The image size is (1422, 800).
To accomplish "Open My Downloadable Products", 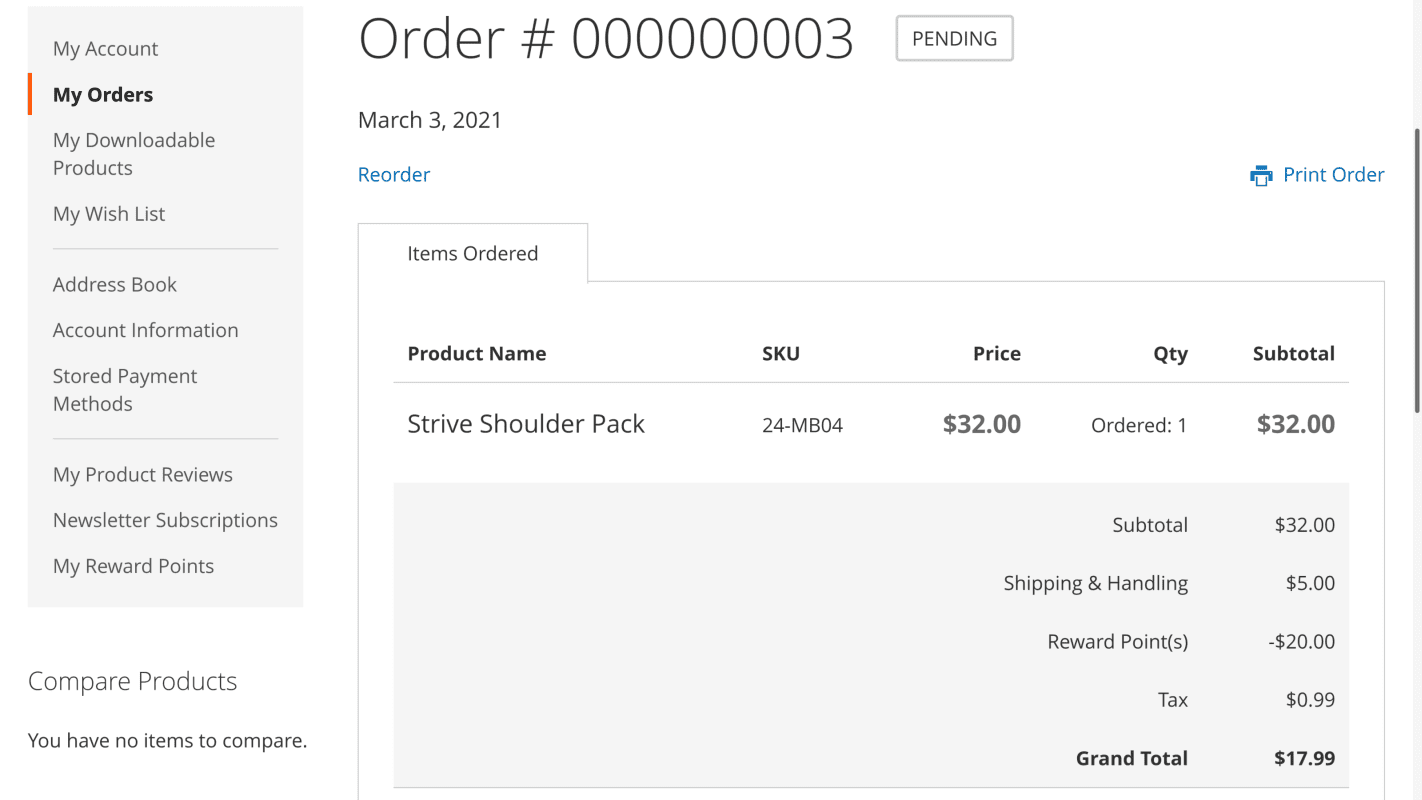I will 134,154.
